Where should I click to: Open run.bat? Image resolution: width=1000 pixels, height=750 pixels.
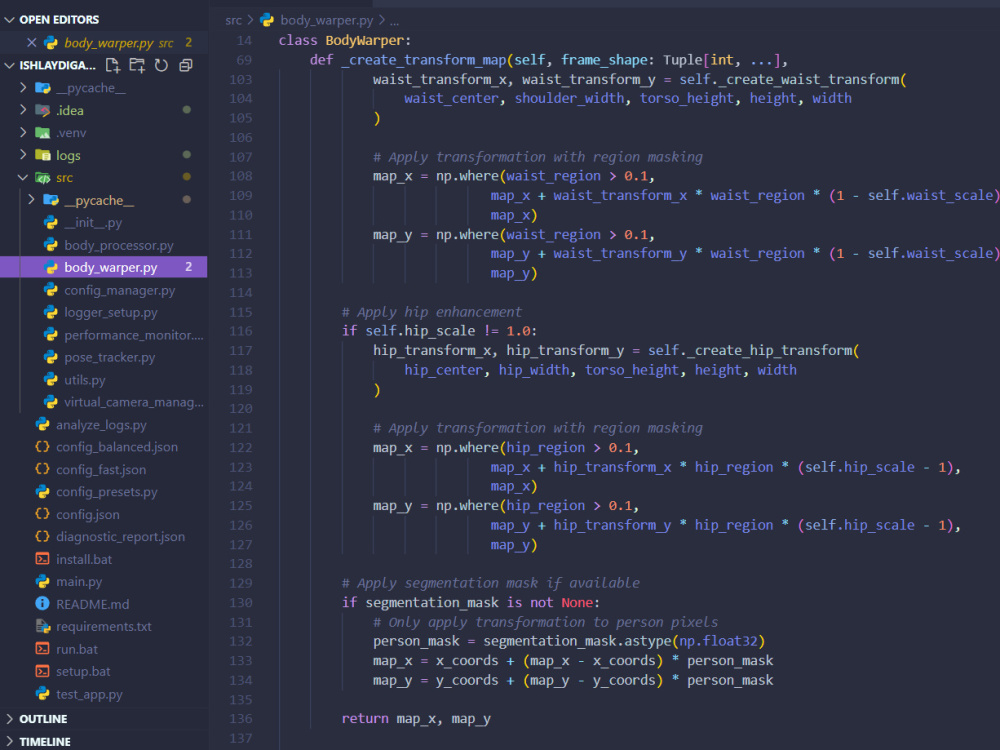[x=77, y=649]
